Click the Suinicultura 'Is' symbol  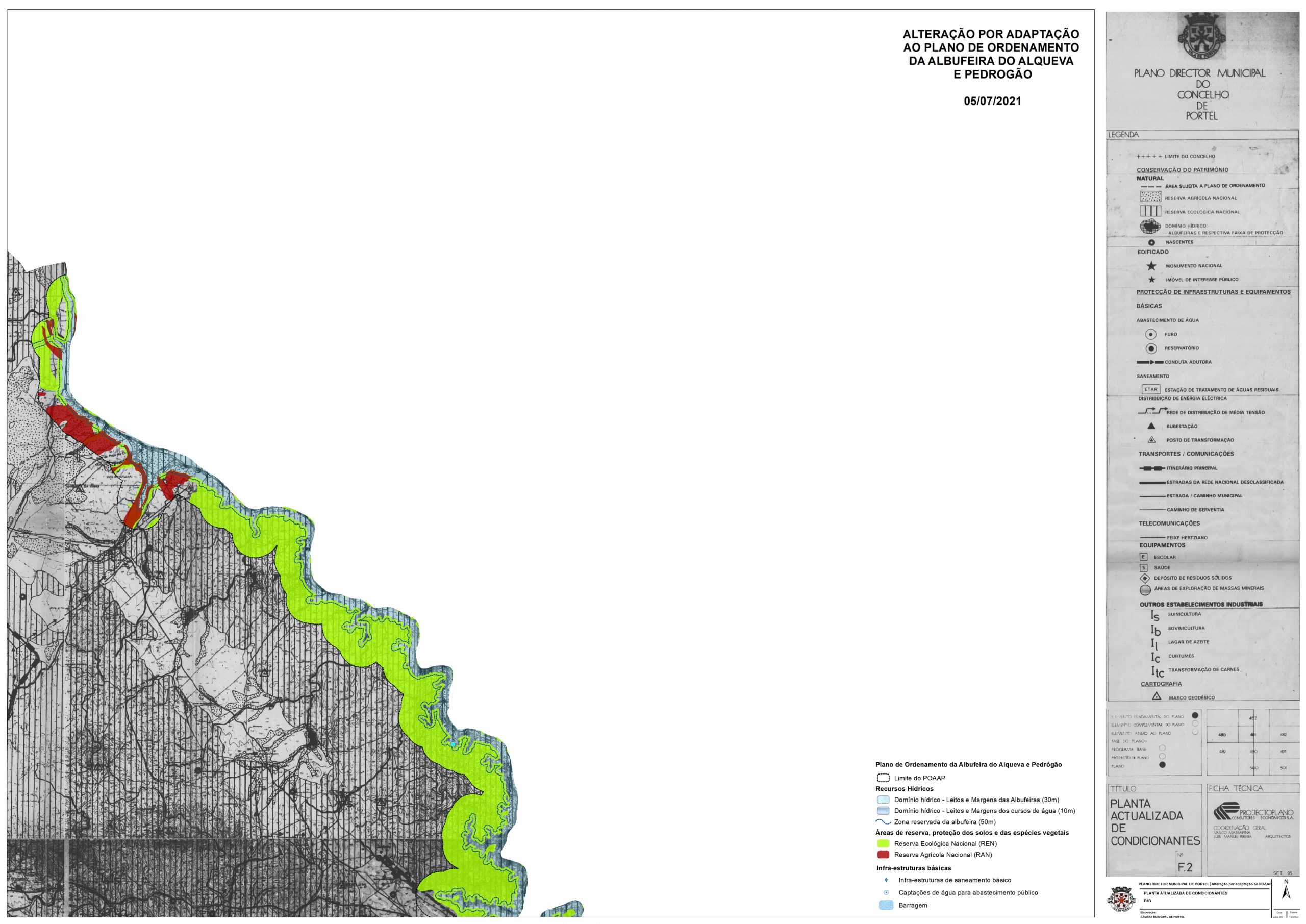click(x=1154, y=616)
